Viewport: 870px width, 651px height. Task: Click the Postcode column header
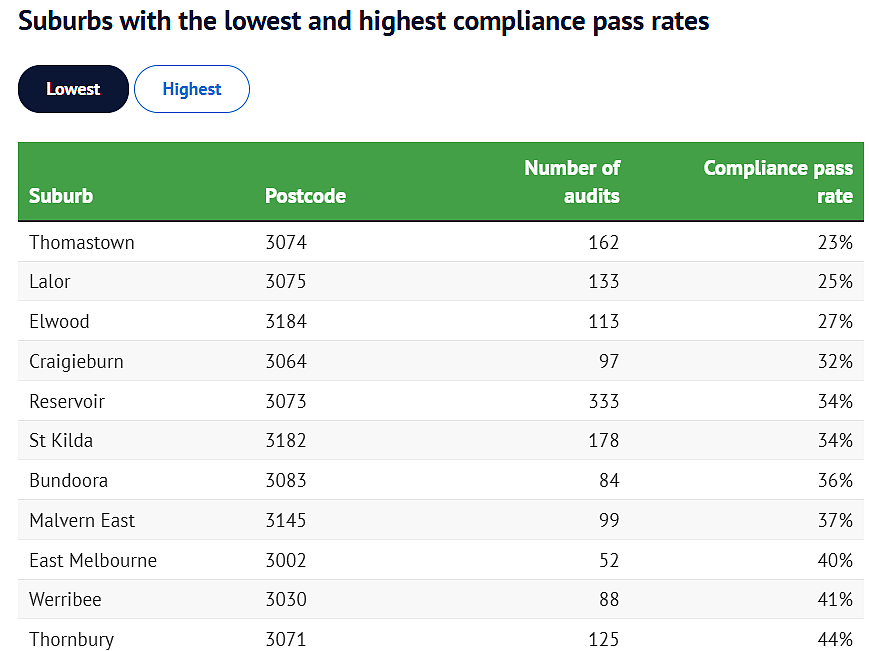(x=305, y=196)
